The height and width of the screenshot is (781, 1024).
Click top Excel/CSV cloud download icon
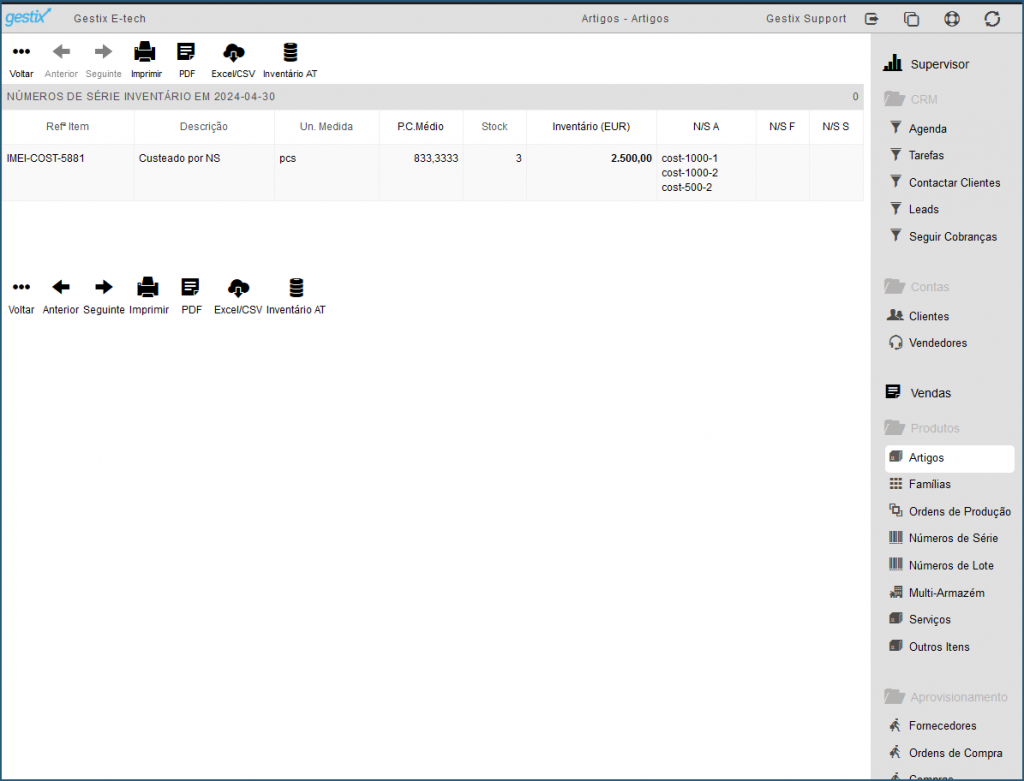pos(233,52)
